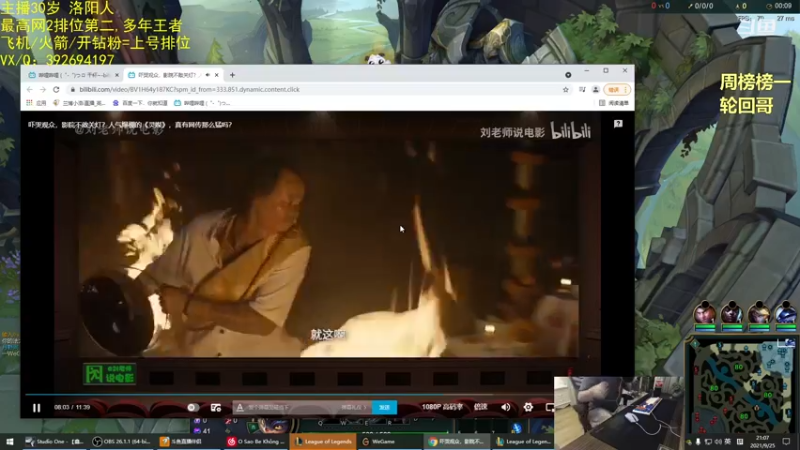Send danmaku with the blue 发送 button
The width and height of the screenshot is (800, 450).
coord(384,407)
